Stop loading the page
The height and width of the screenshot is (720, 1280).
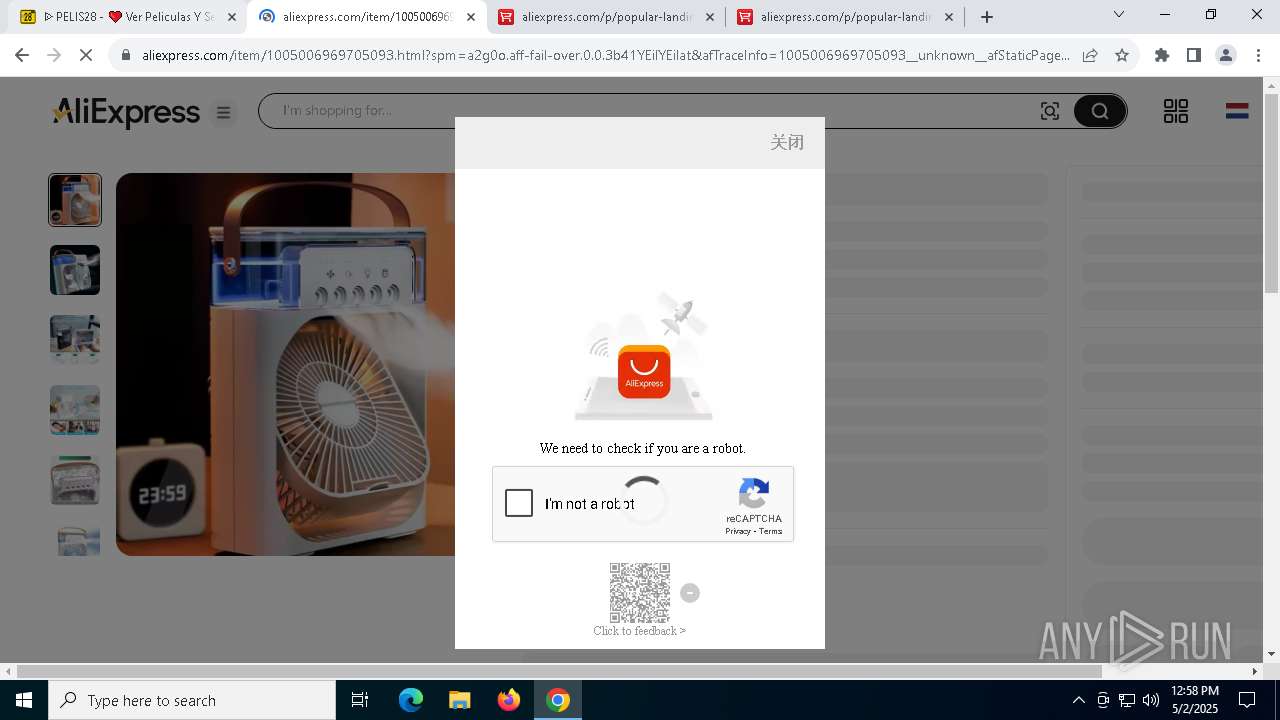[x=86, y=55]
